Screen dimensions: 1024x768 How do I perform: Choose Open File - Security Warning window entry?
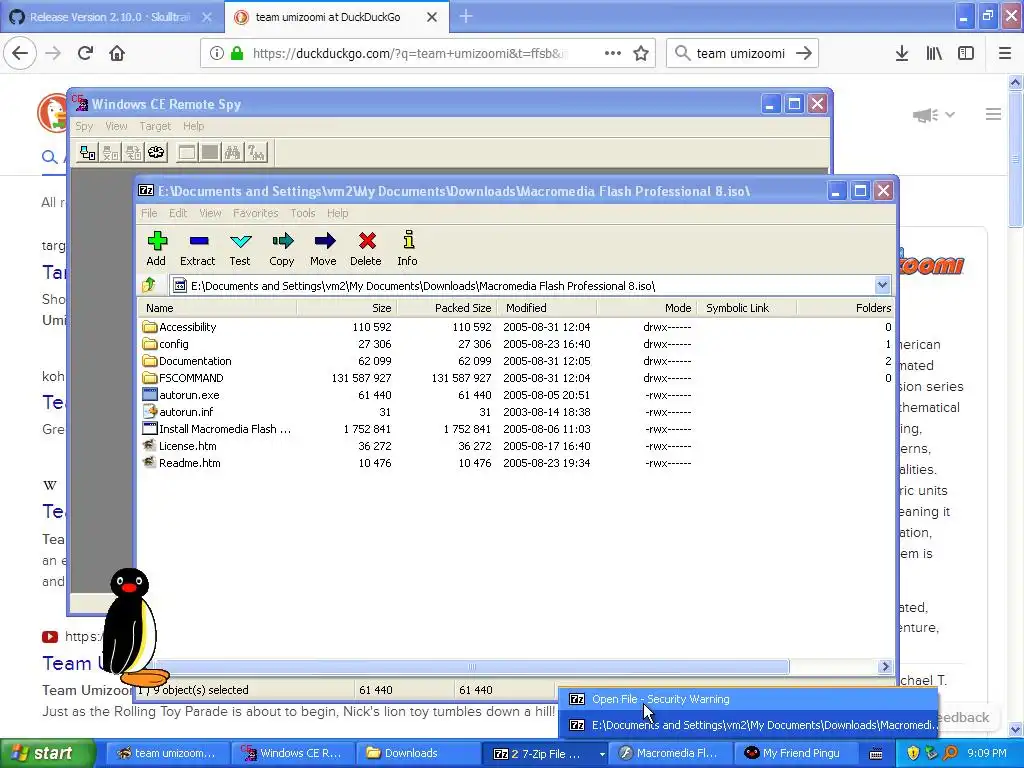tap(748, 699)
